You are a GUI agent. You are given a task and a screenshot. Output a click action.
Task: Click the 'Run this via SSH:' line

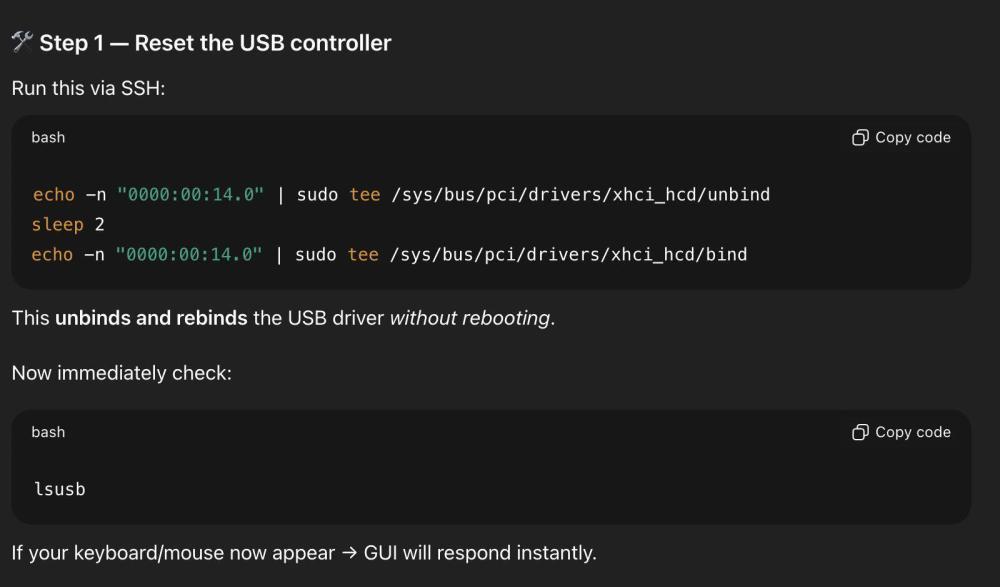click(88, 89)
